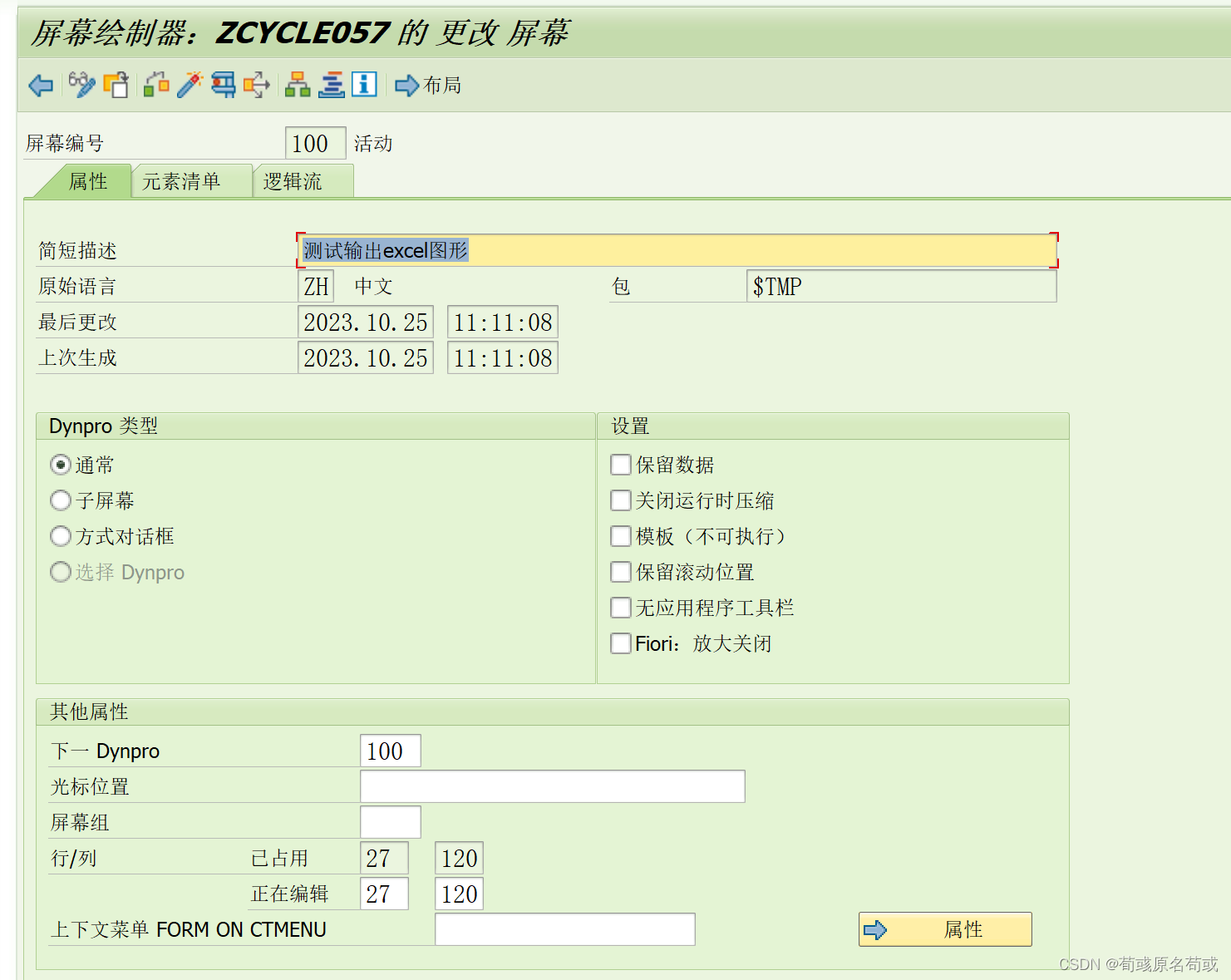Click the sort layers toolbar icon

click(331, 85)
